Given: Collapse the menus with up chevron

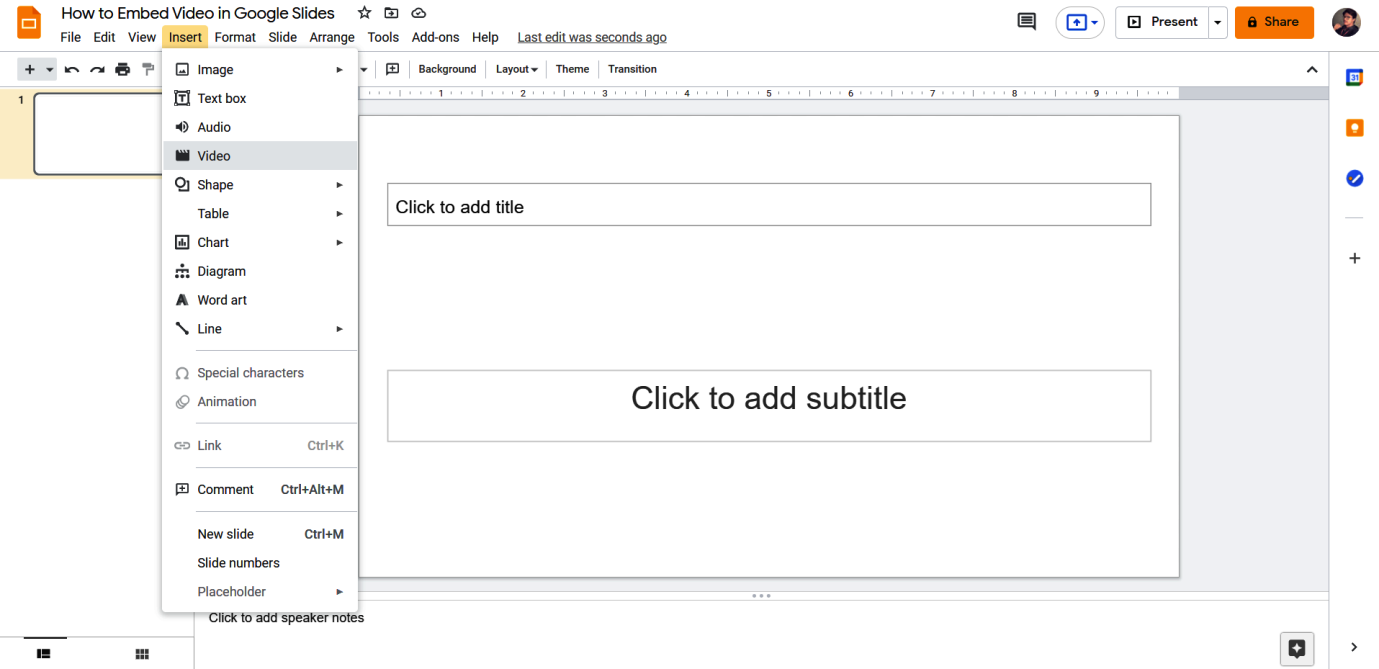Looking at the screenshot, I should coord(1312,69).
